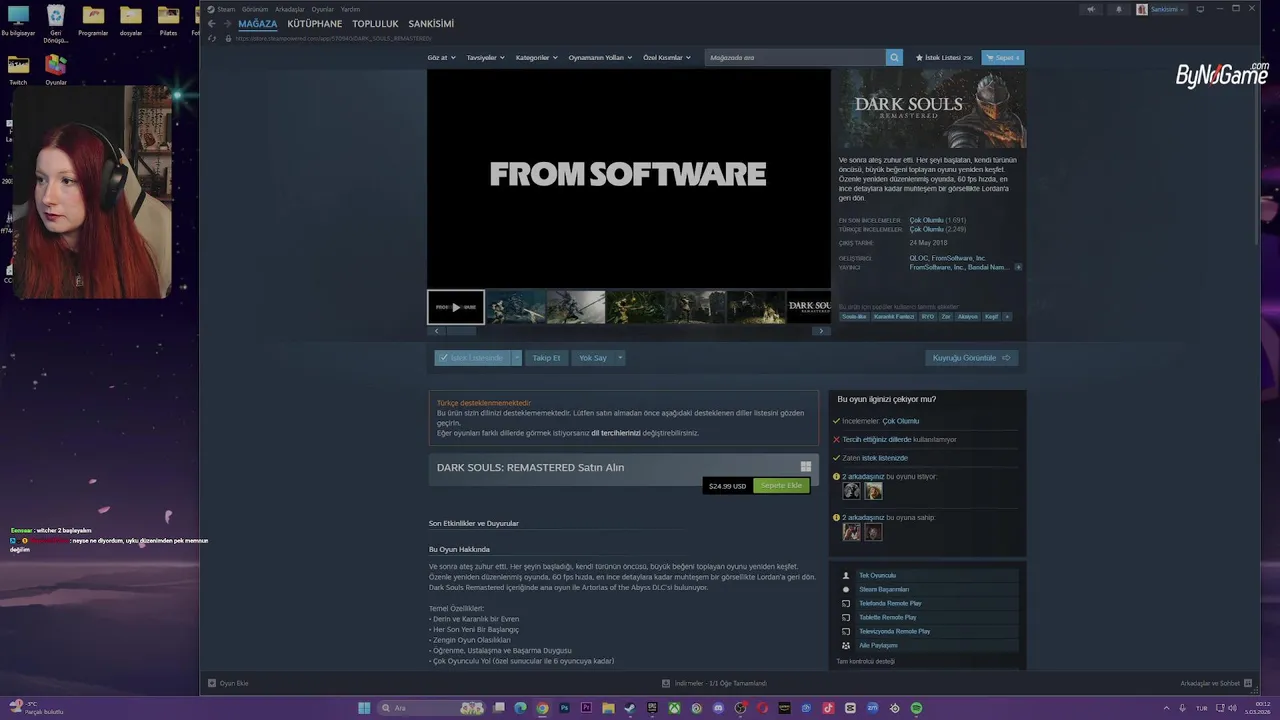Open the SANKISIMI profile tab
Viewport: 1280px width, 720px height.
click(x=431, y=24)
